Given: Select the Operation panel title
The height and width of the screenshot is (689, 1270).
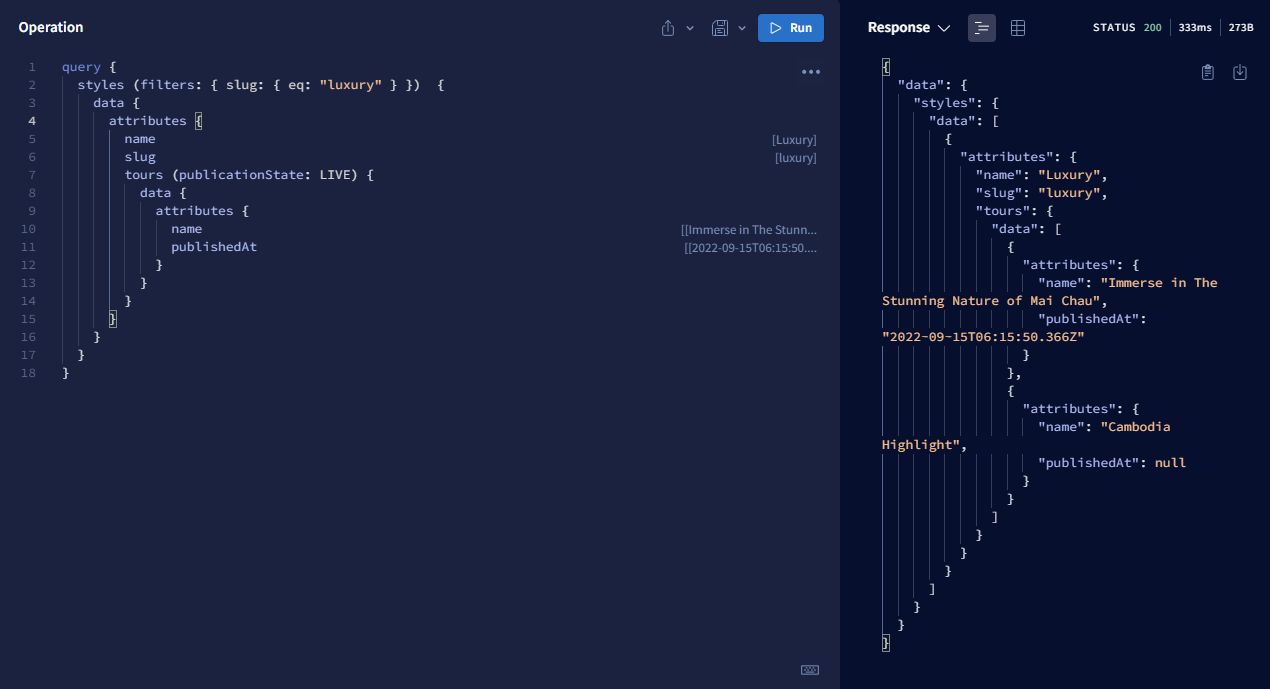Looking at the screenshot, I should click(50, 27).
